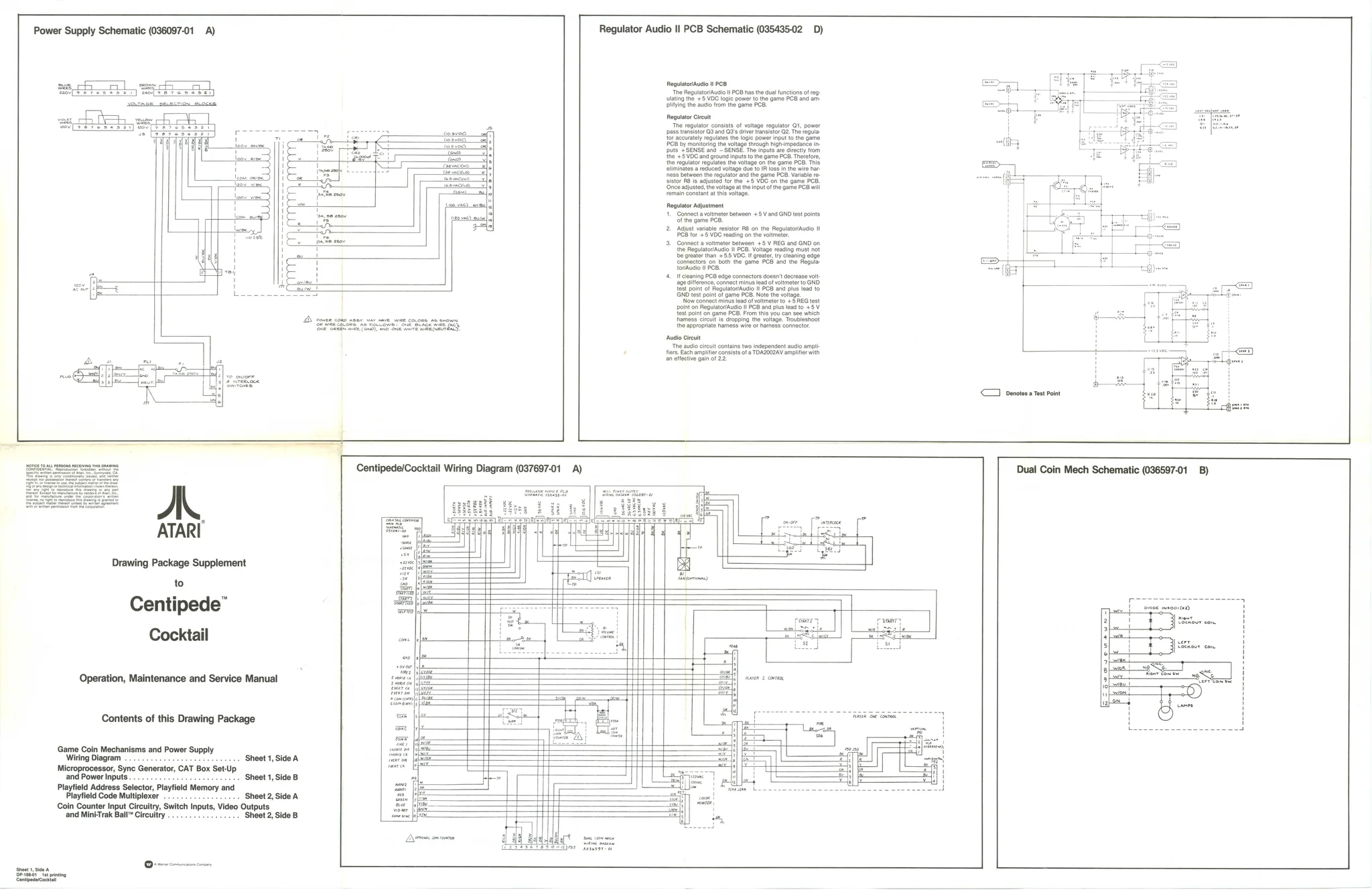The width and height of the screenshot is (1372, 890).
Task: Click the "LAMPS" label in the coin mech schematic
Action: tap(1186, 705)
